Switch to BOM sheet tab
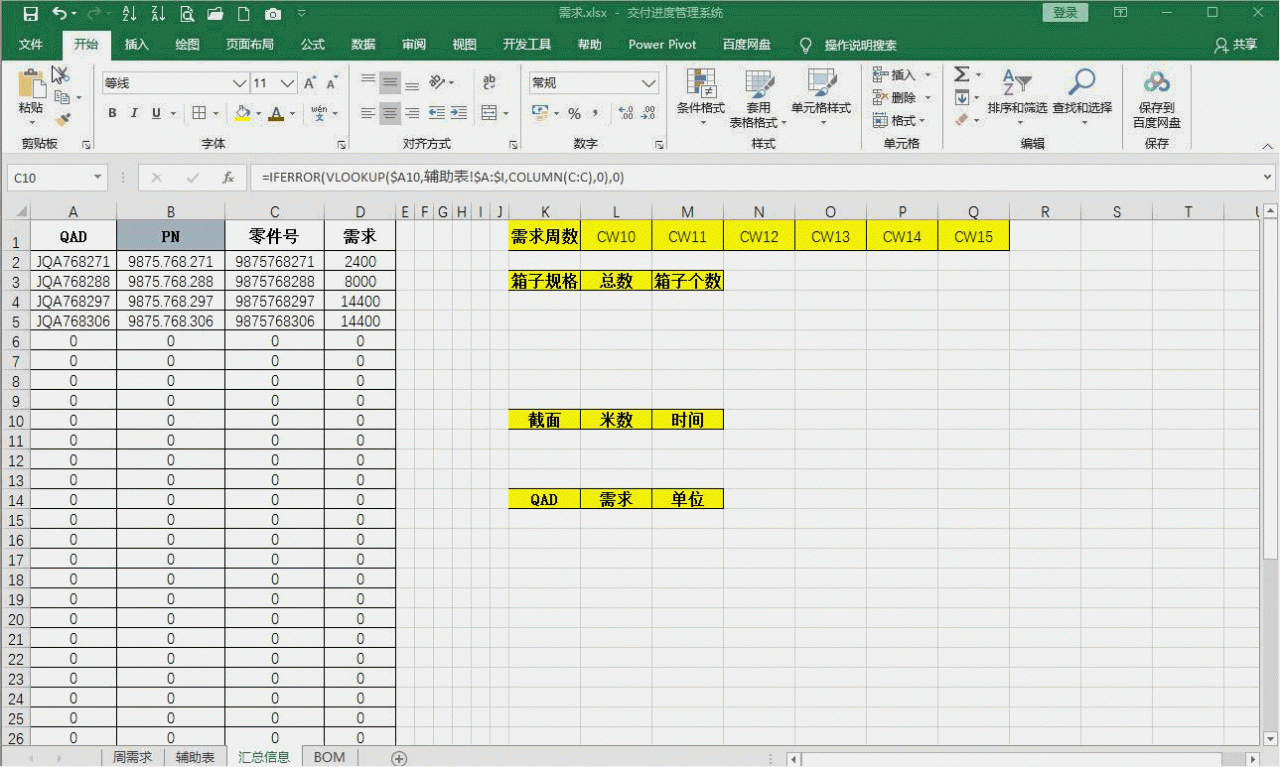Screen dimensions: 1280x767 pyautogui.click(x=329, y=757)
